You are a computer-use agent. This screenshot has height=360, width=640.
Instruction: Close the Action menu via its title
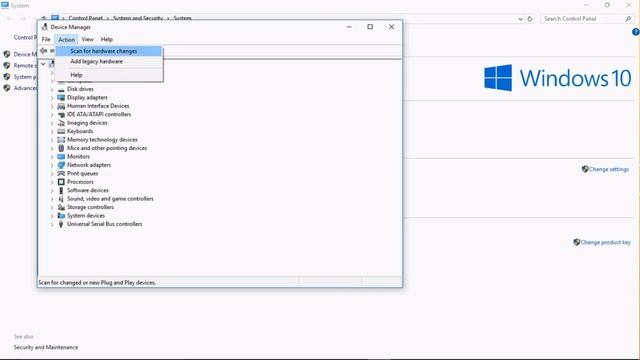[66, 40]
